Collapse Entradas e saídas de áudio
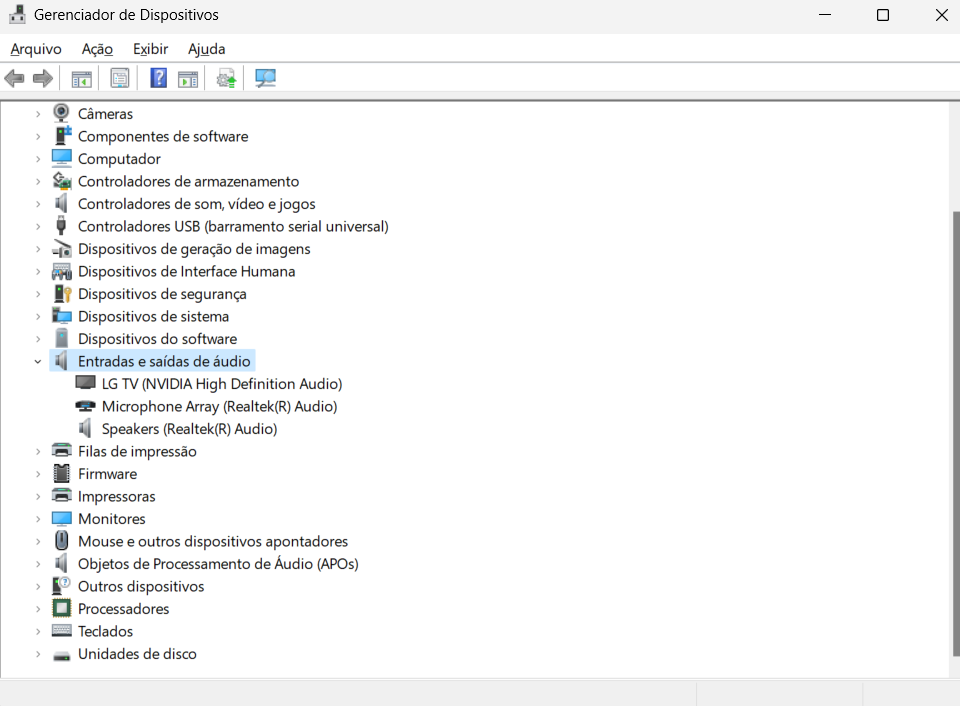 (38, 361)
